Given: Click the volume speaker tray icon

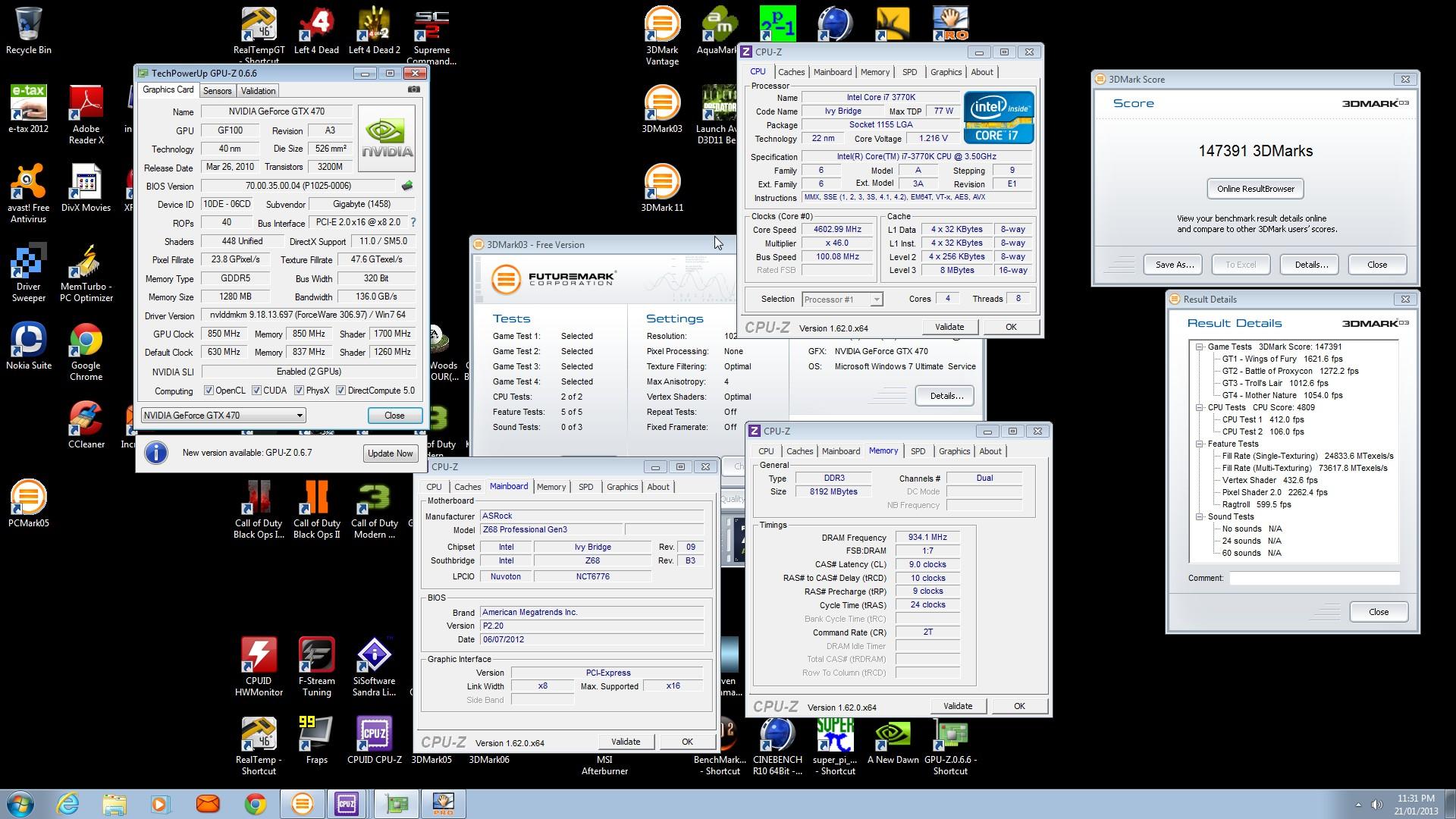Looking at the screenshot, I should tap(1376, 805).
